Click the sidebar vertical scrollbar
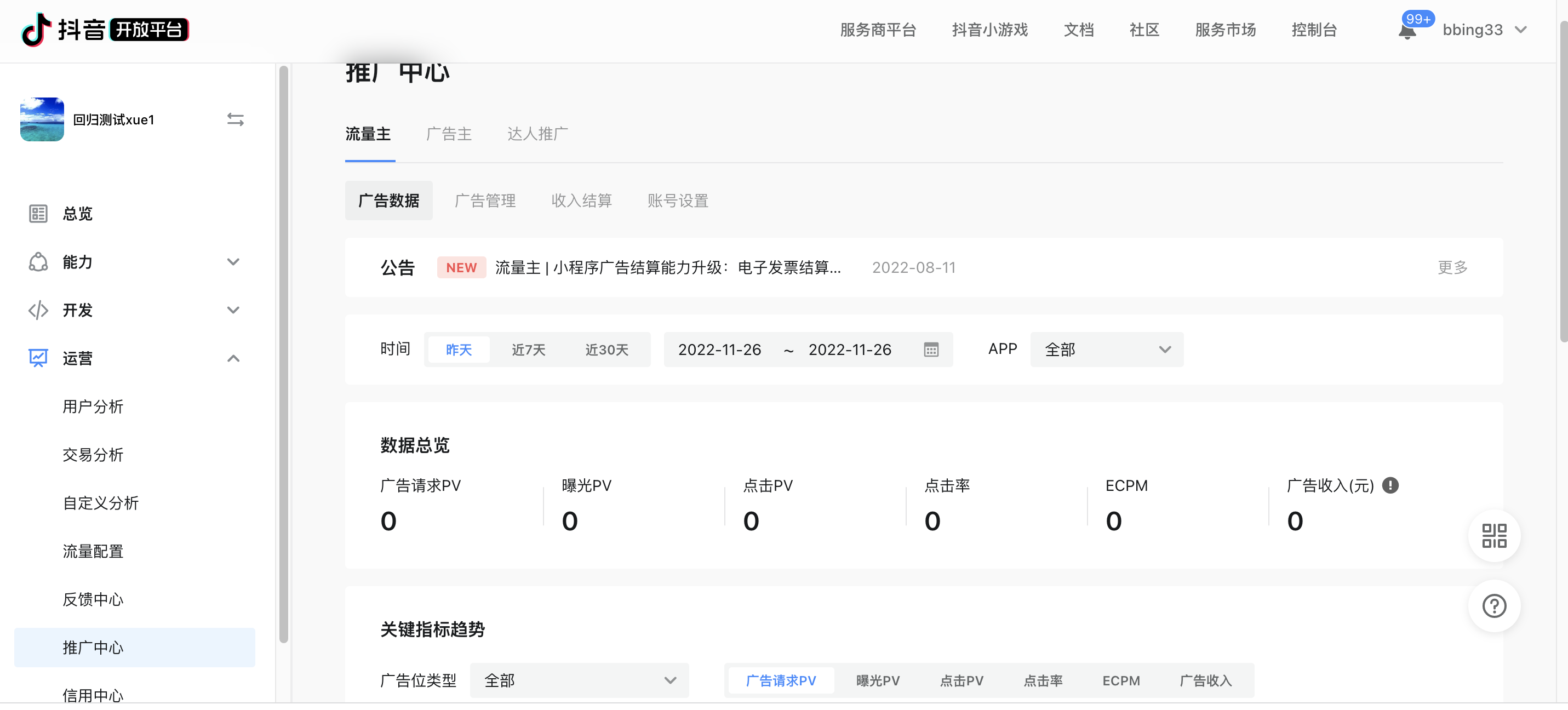1568x710 pixels. pyautogui.click(x=283, y=355)
